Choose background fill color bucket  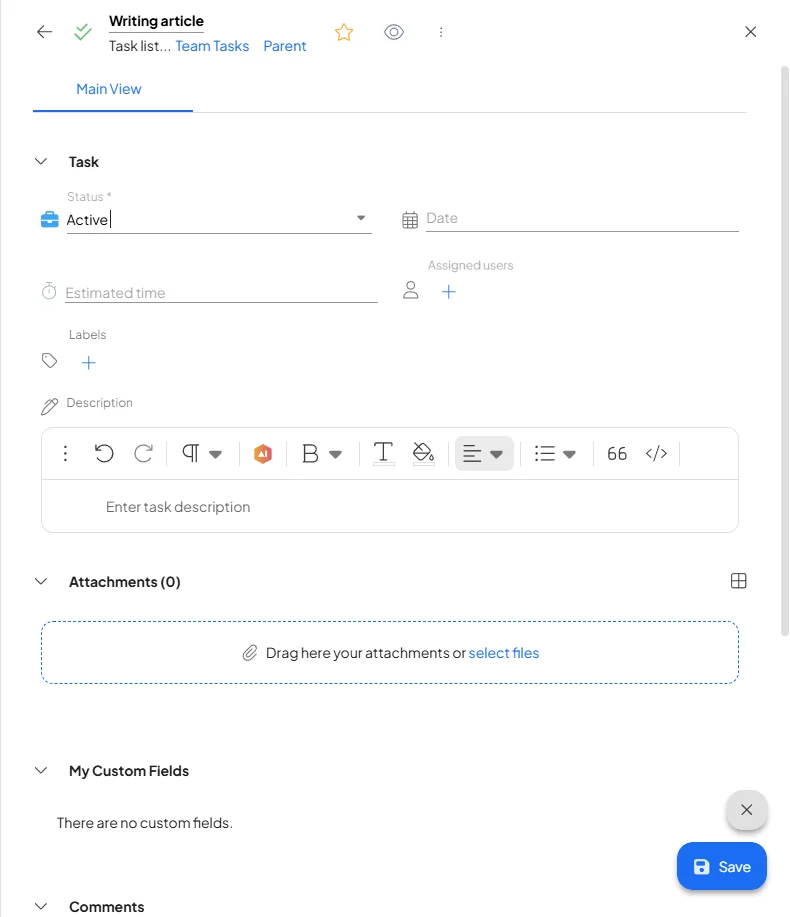click(423, 453)
